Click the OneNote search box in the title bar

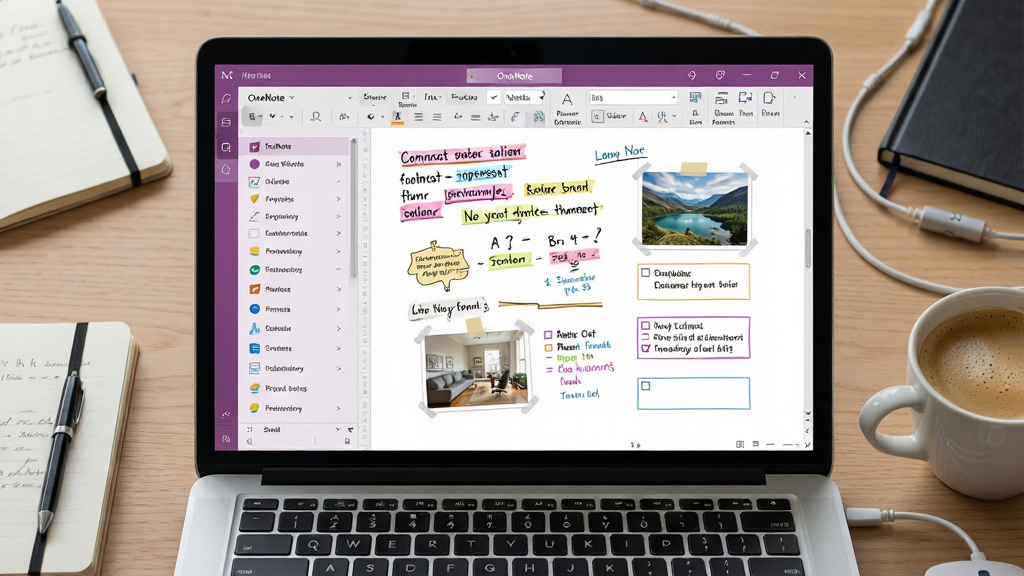[x=515, y=76]
